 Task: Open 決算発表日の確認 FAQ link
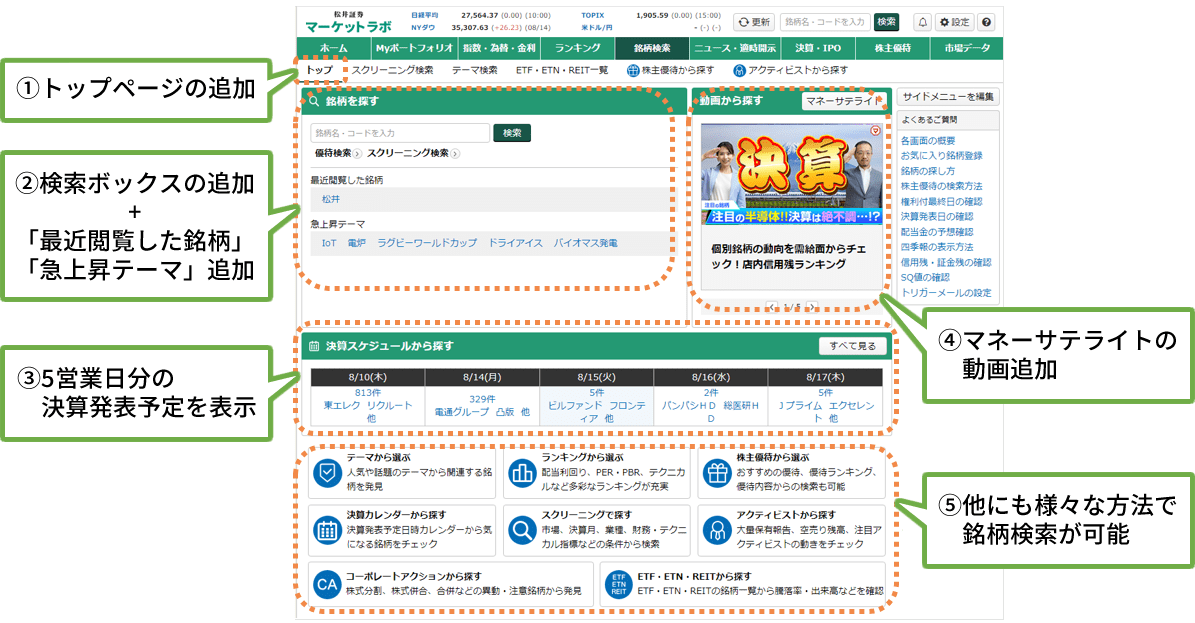937,217
